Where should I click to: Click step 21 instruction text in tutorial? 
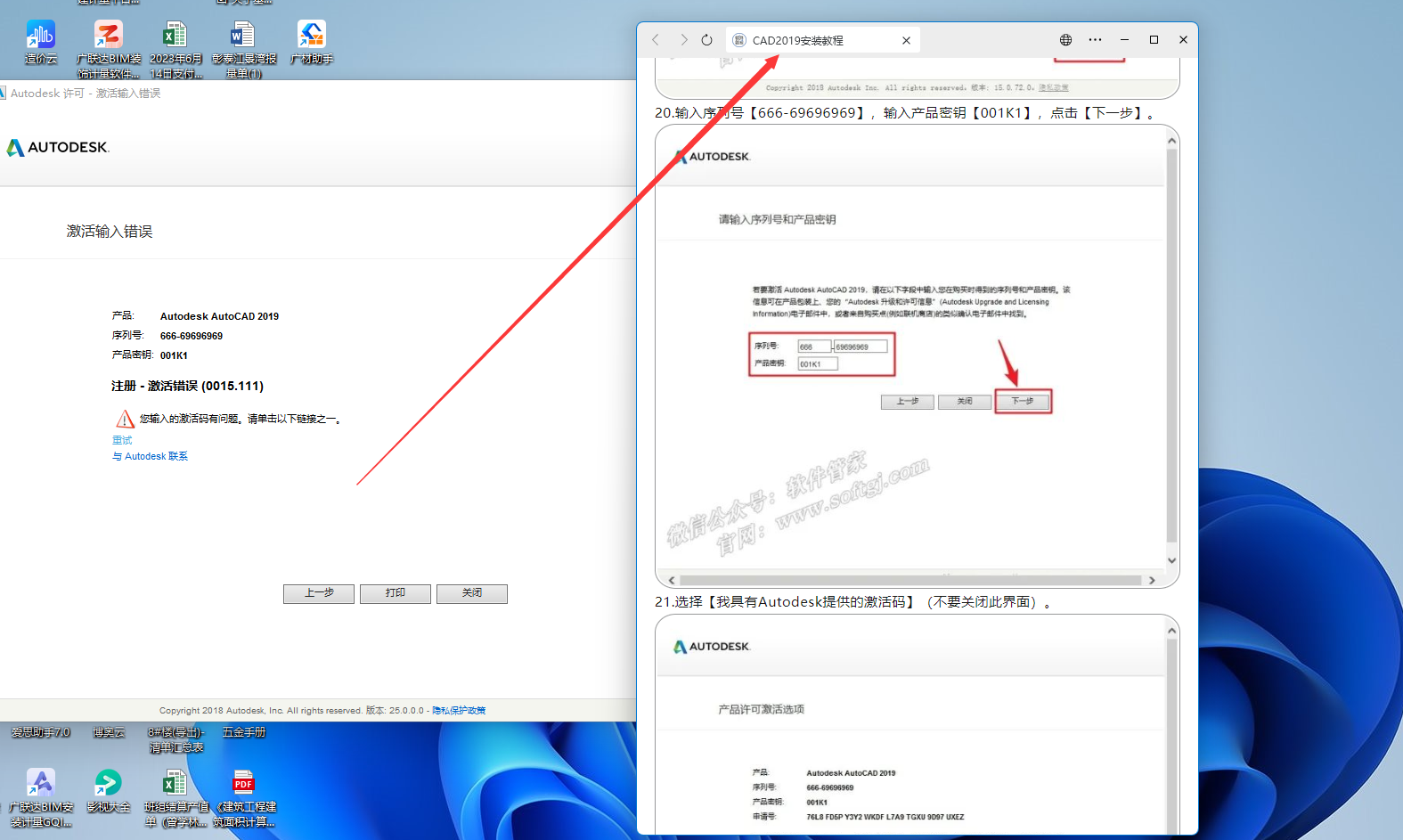point(853,602)
